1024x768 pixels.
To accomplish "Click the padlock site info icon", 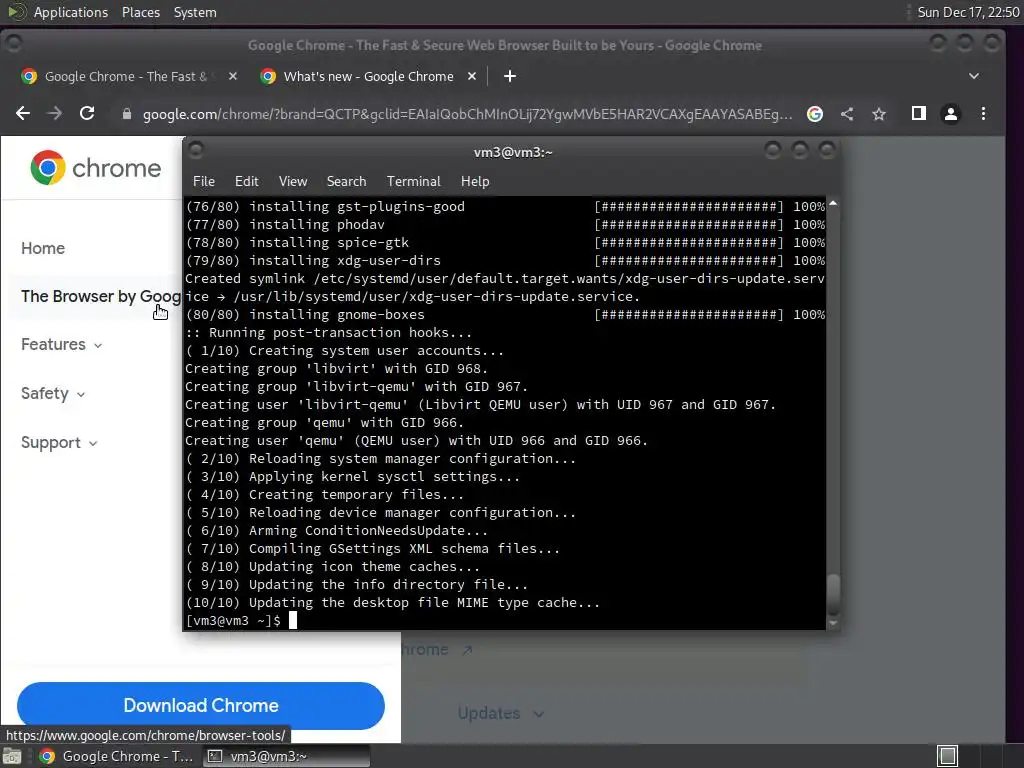I will pyautogui.click(x=127, y=114).
